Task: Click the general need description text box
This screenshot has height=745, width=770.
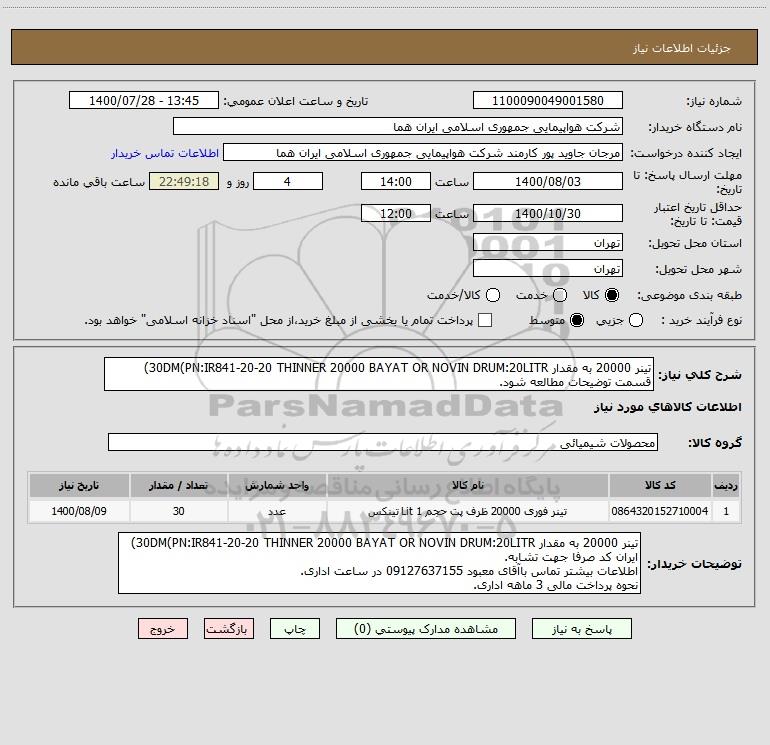Action: [379, 374]
